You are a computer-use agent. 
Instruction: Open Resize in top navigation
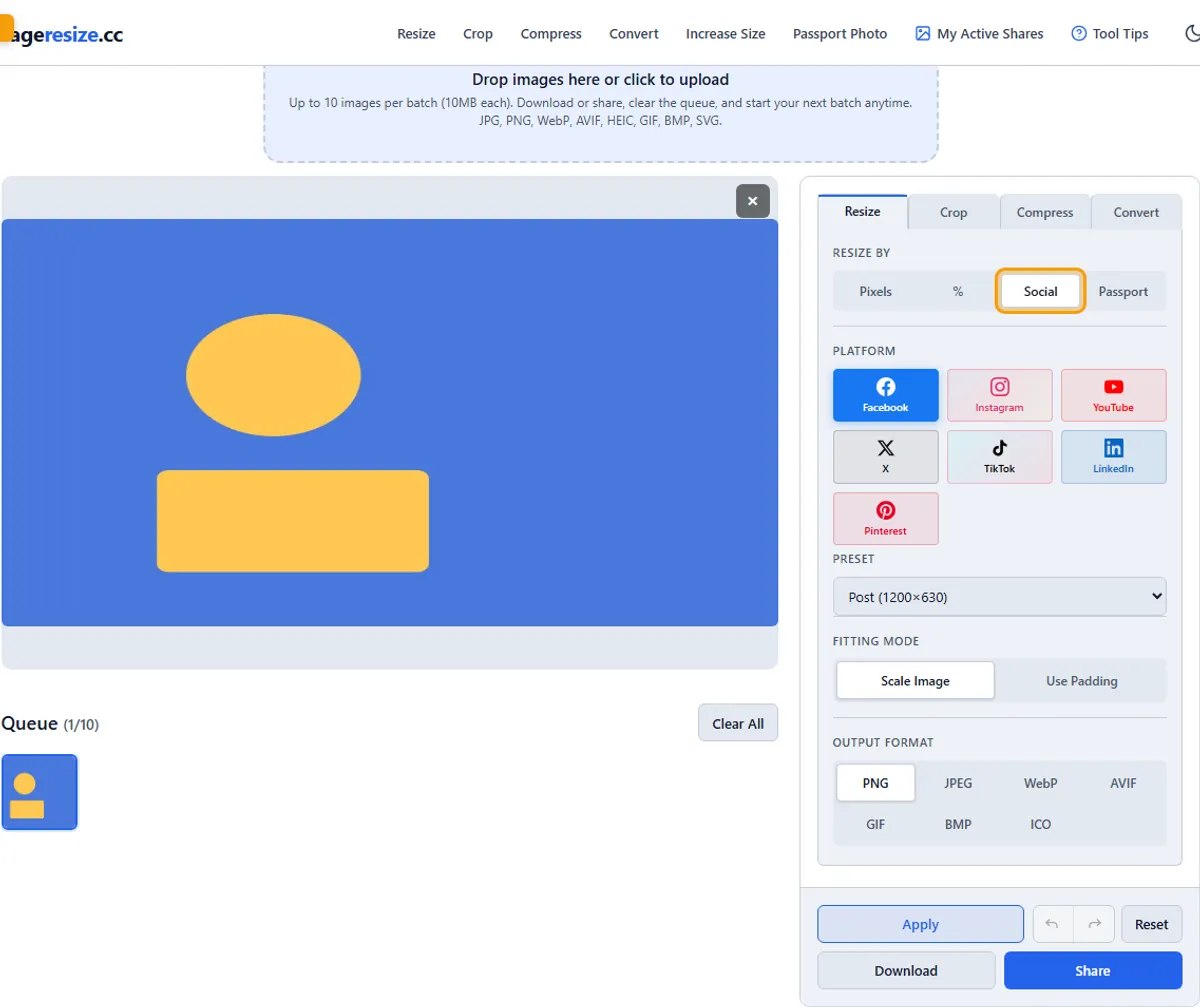tap(416, 33)
